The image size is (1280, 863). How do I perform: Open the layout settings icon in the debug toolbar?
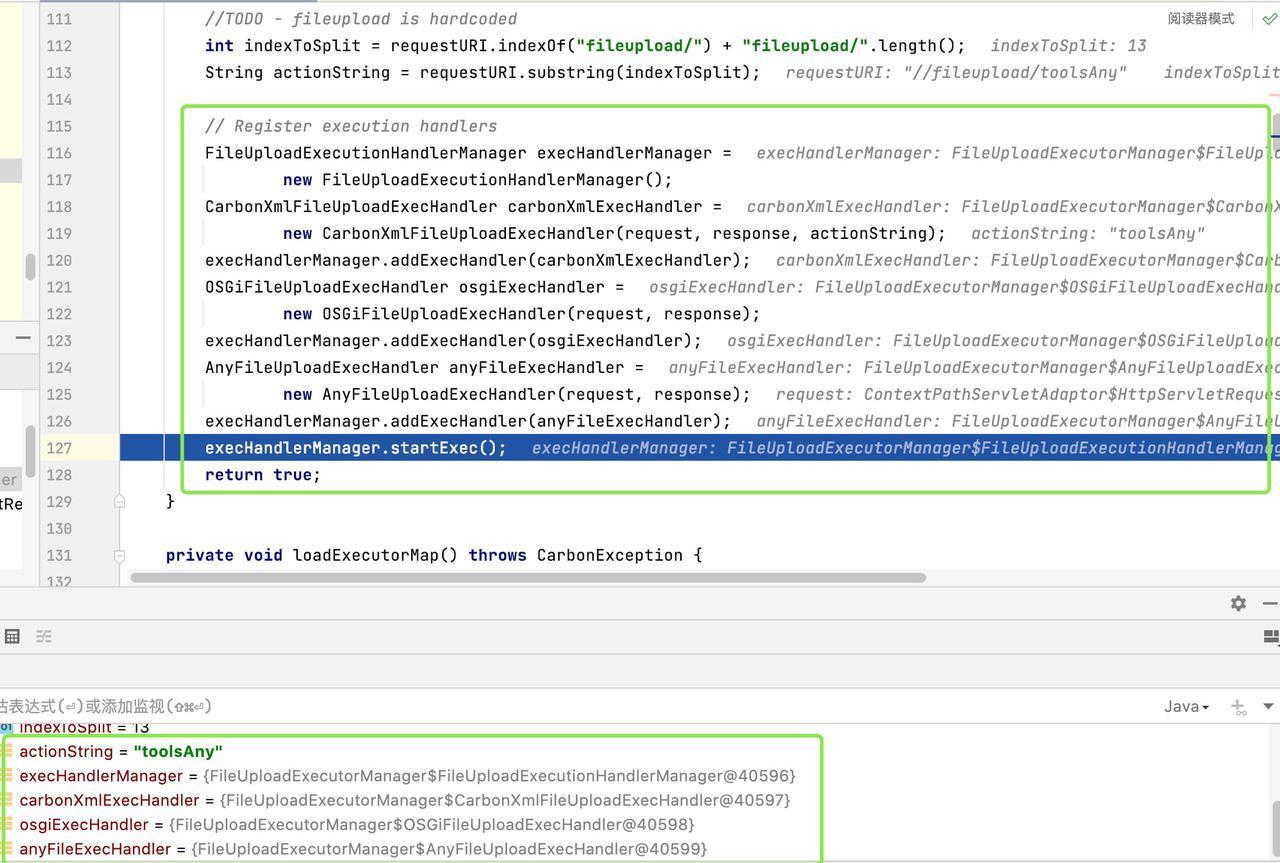click(1271, 636)
